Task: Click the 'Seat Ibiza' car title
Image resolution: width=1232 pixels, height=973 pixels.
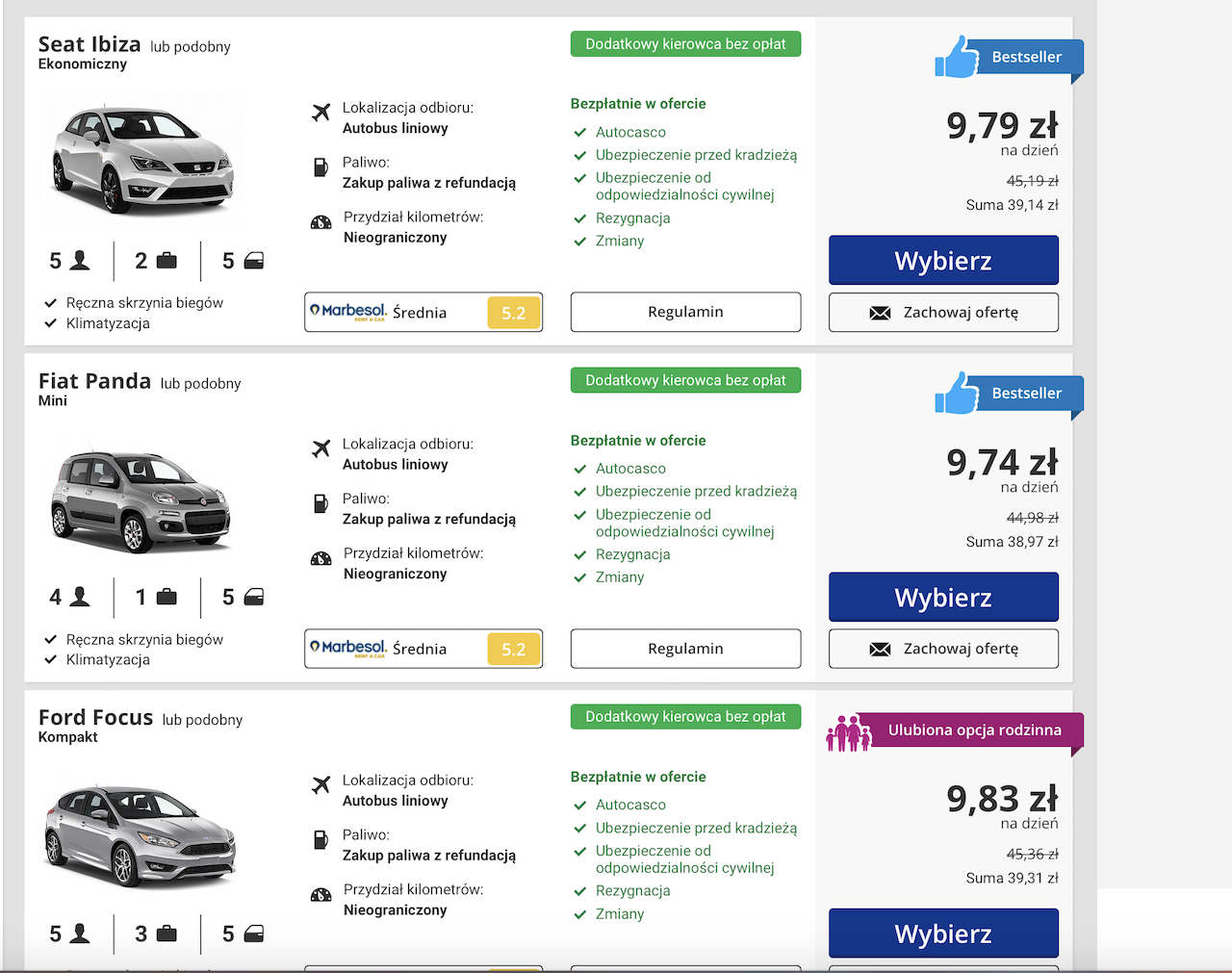Action: 90,44
